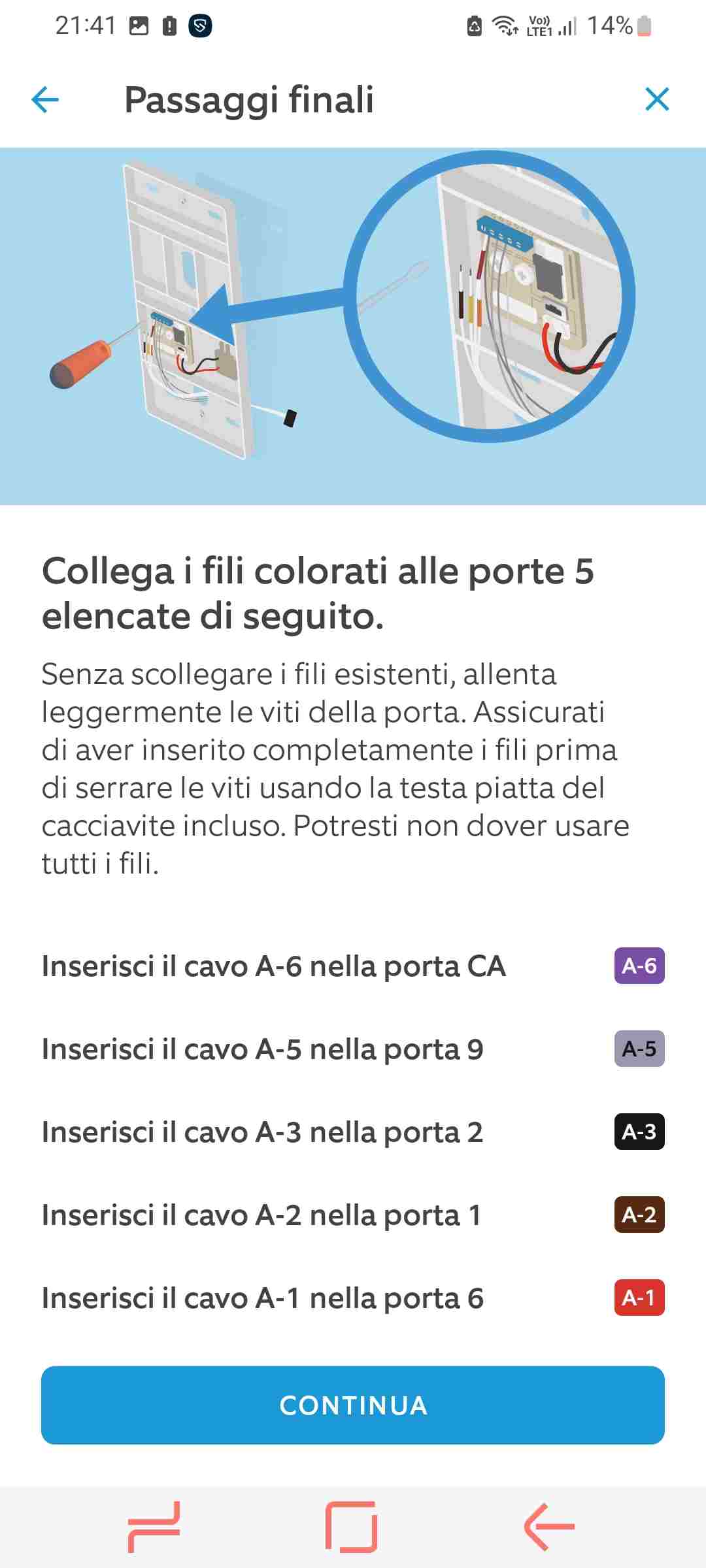The image size is (706, 1568).
Task: Select the A-5 to port 9 instruction
Action: click(262, 1049)
